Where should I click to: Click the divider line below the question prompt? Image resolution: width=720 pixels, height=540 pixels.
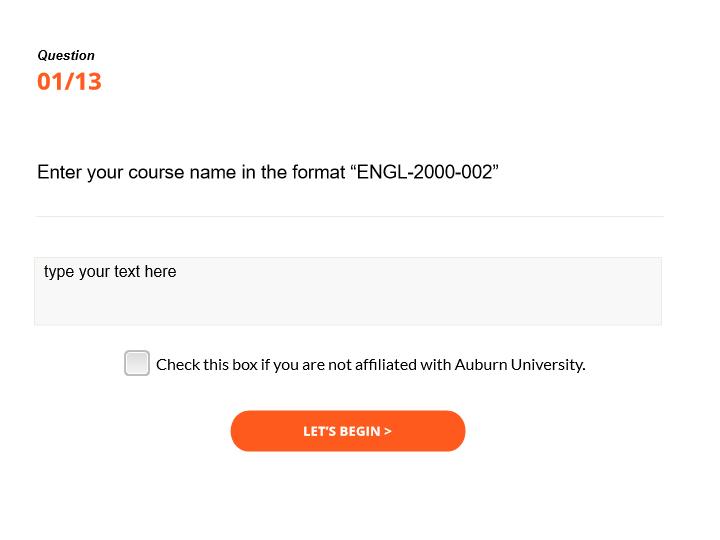click(x=348, y=216)
